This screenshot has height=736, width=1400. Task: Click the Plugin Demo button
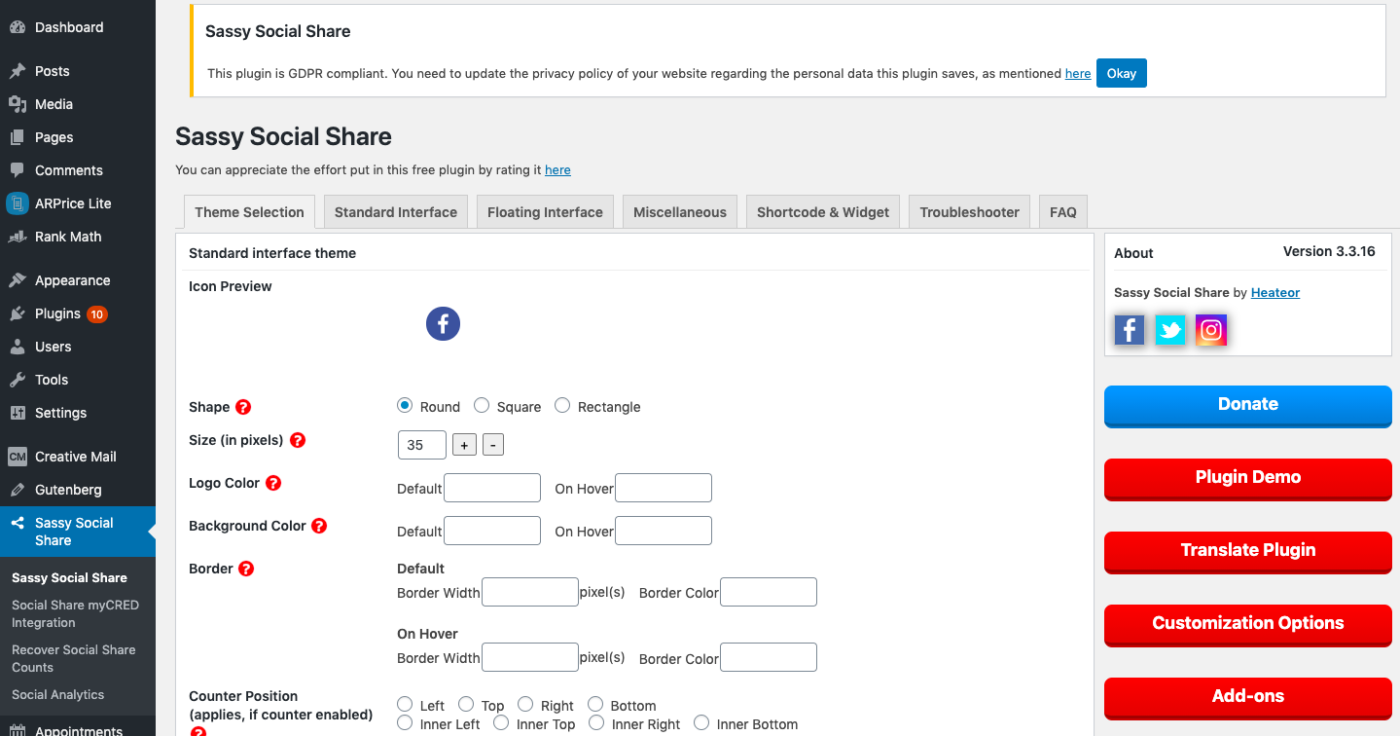(1248, 478)
